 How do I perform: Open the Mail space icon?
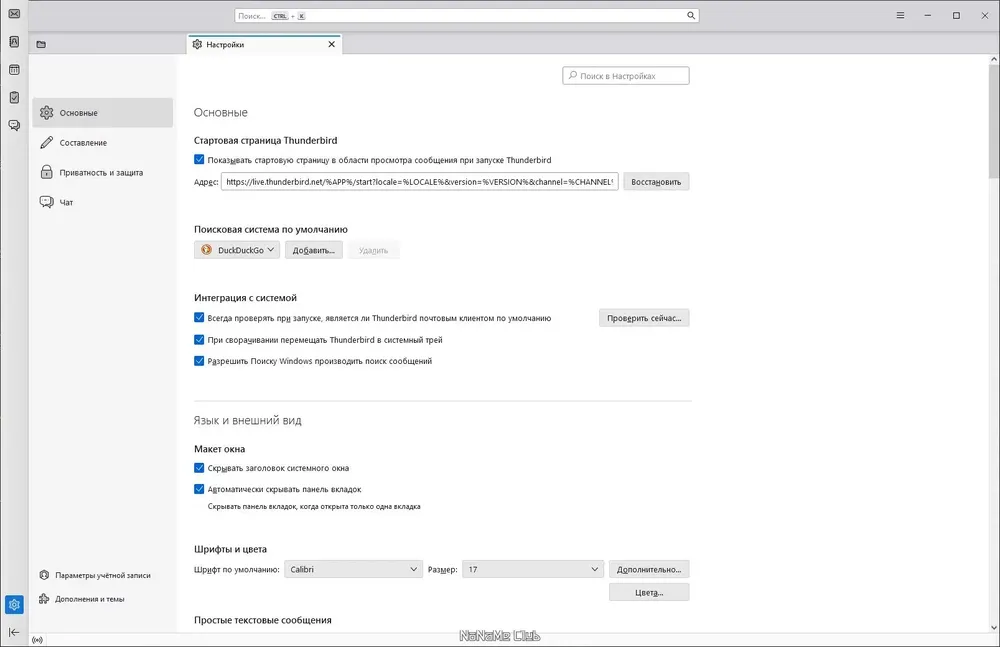(x=14, y=13)
